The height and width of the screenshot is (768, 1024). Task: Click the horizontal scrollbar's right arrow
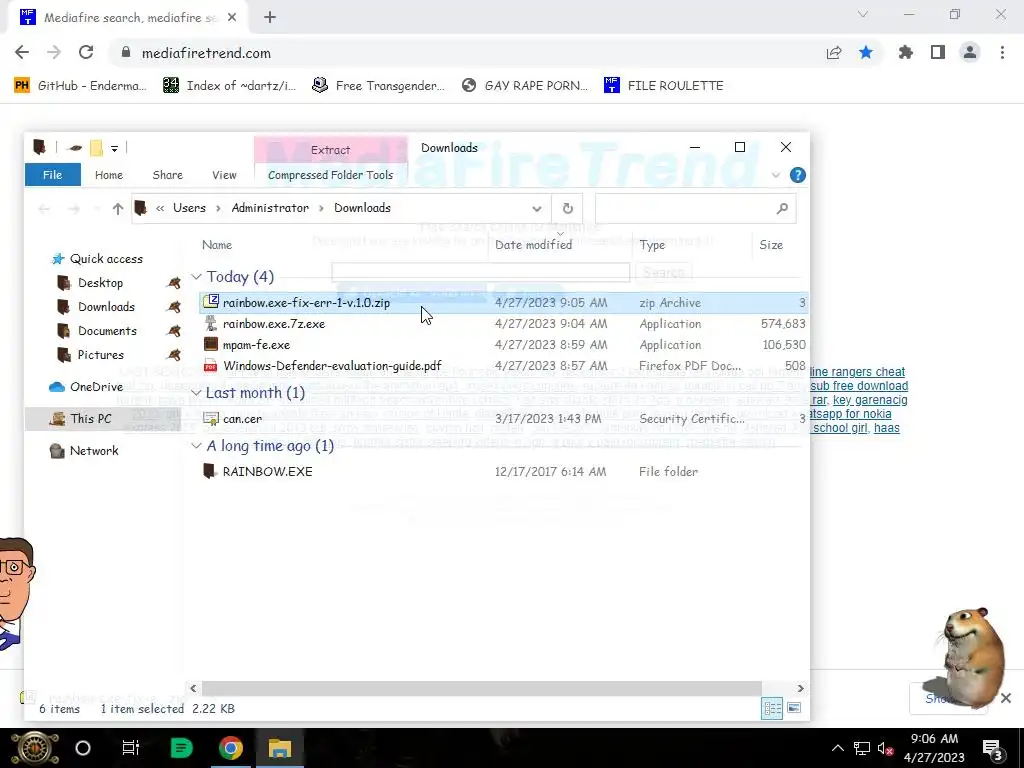[x=801, y=688]
